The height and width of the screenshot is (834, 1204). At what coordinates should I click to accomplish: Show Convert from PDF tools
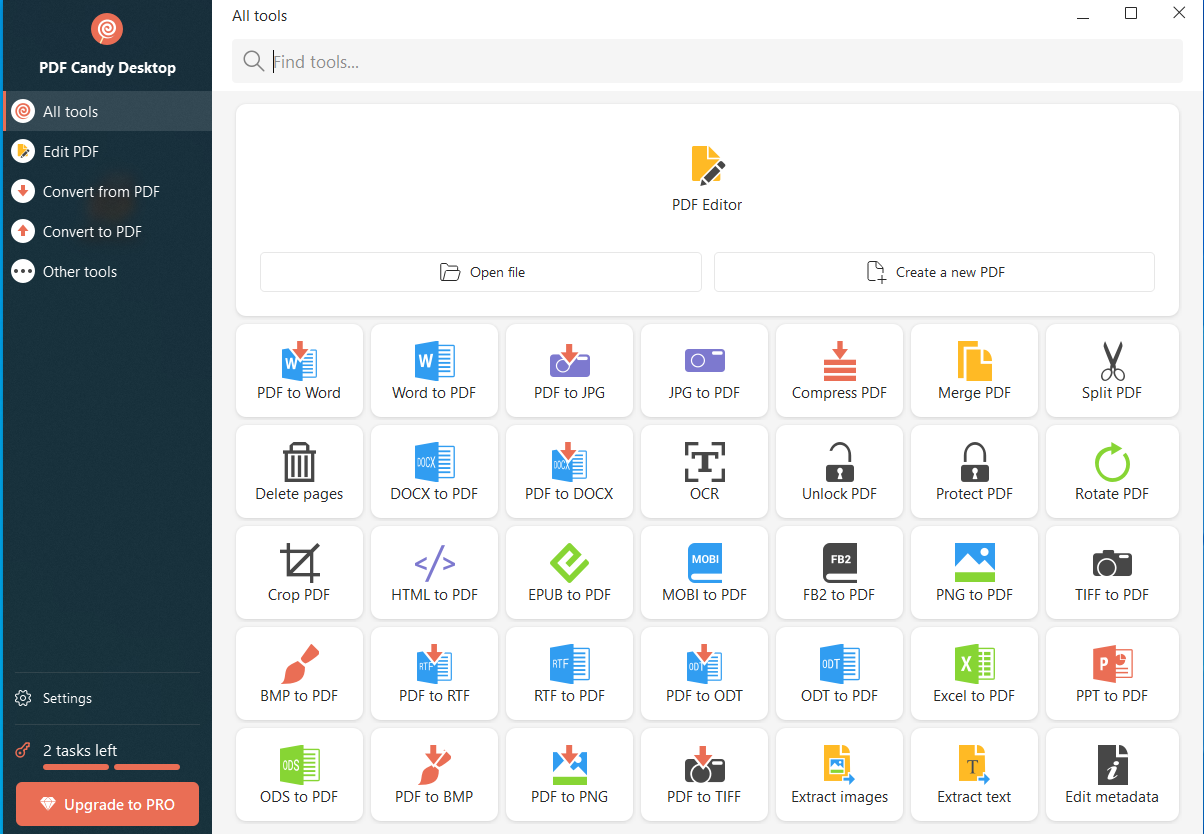(108, 191)
